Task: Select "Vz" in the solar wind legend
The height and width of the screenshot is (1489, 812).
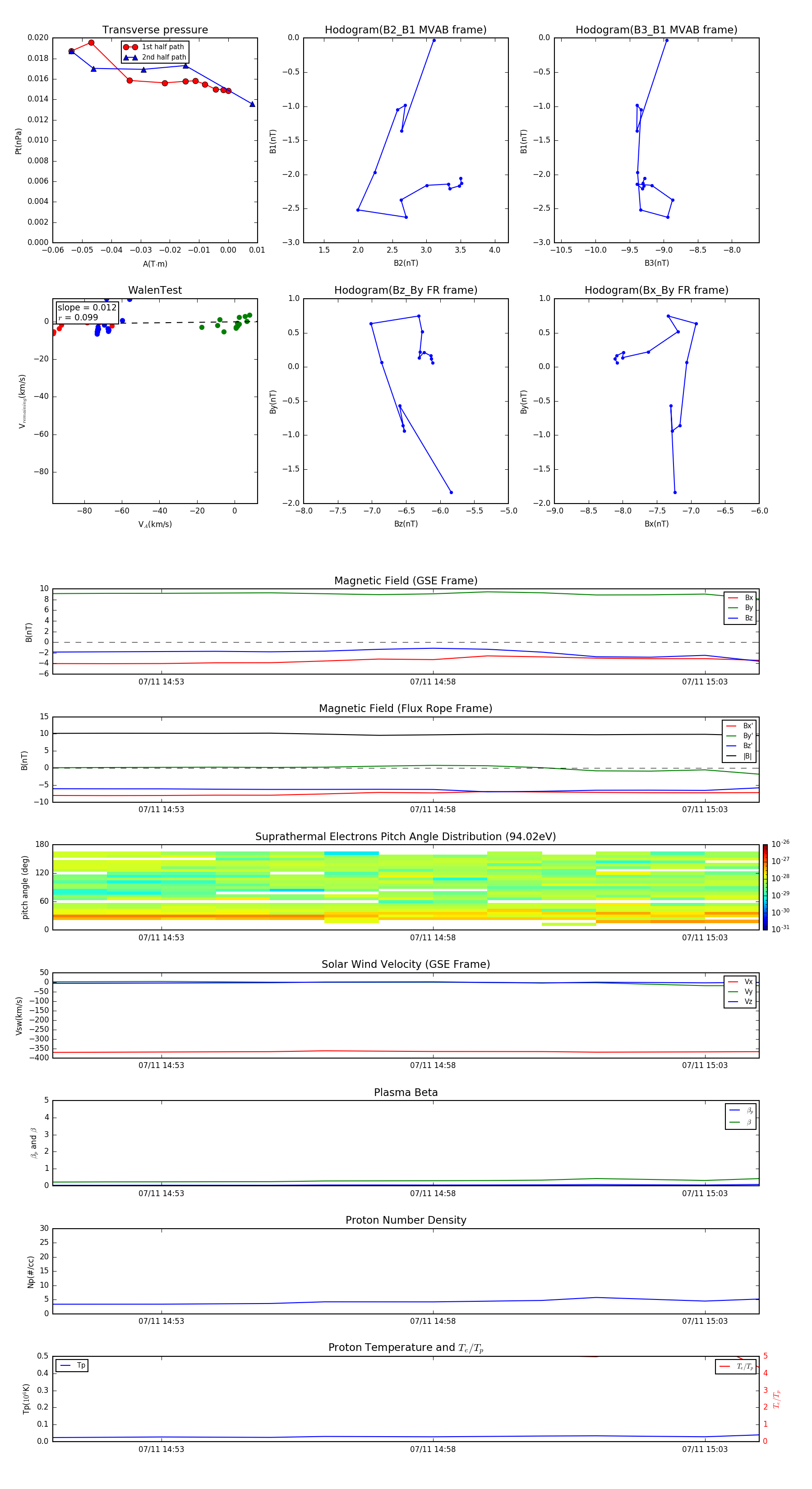Action: (x=741, y=1001)
